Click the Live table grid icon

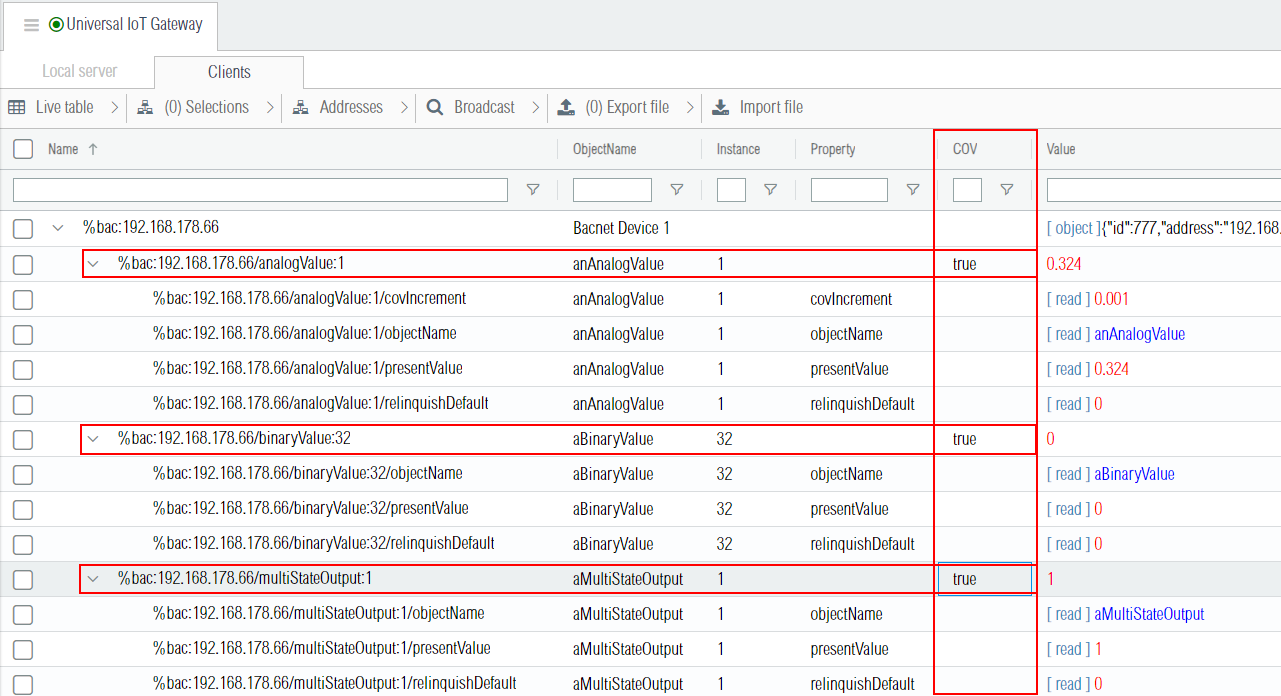click(x=17, y=107)
